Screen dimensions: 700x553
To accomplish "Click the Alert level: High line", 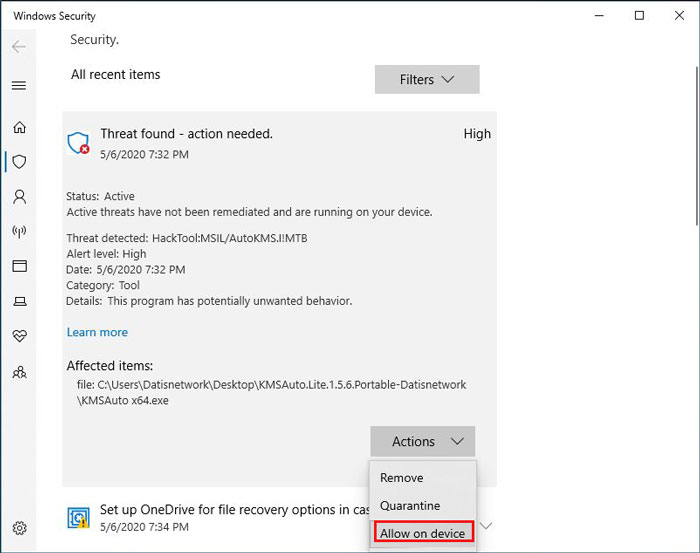I will pos(106,254).
